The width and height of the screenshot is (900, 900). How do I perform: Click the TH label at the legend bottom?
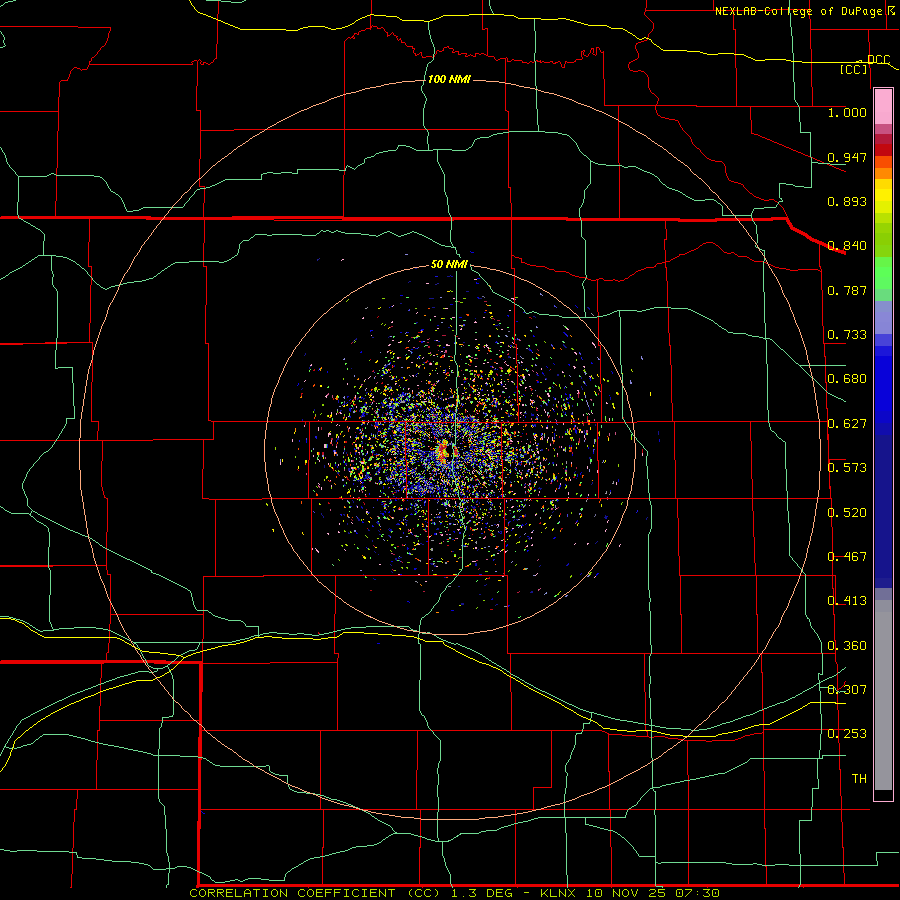click(x=859, y=779)
